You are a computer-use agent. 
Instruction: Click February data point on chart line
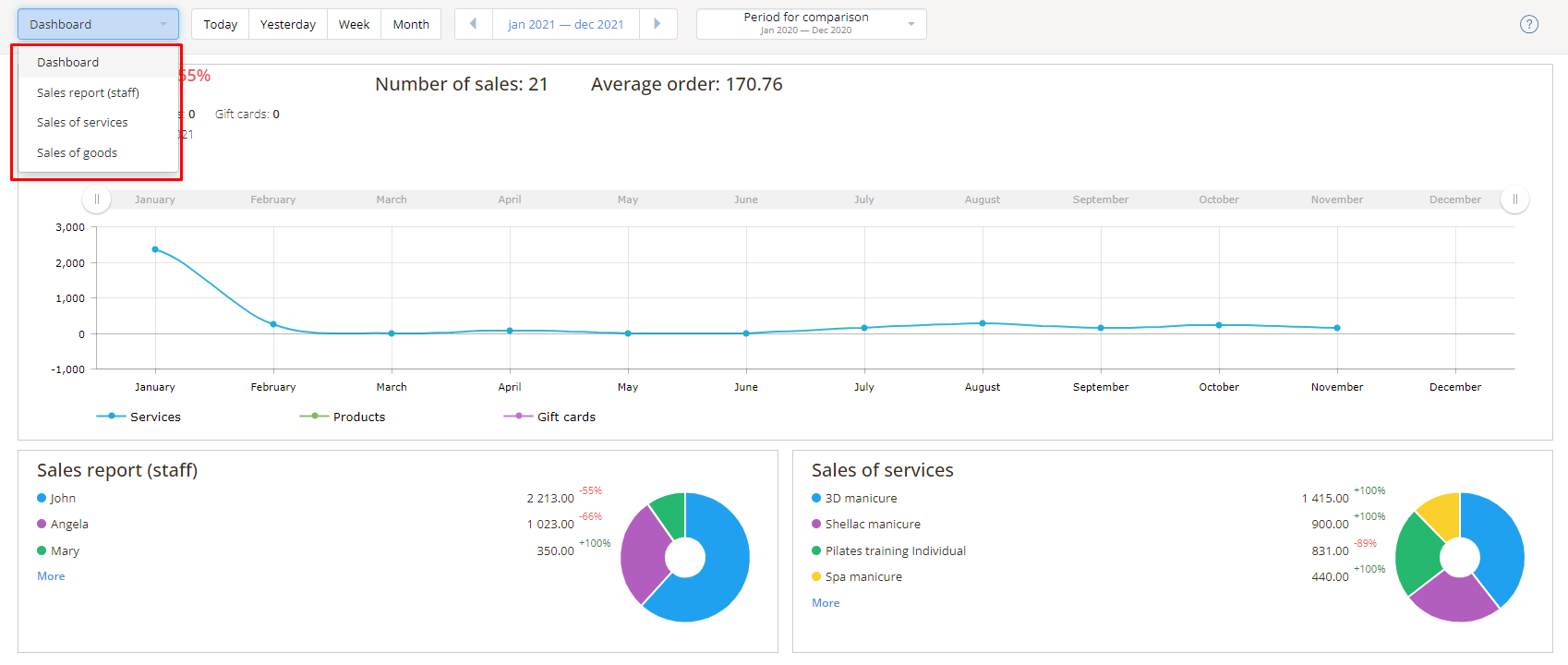(x=273, y=324)
